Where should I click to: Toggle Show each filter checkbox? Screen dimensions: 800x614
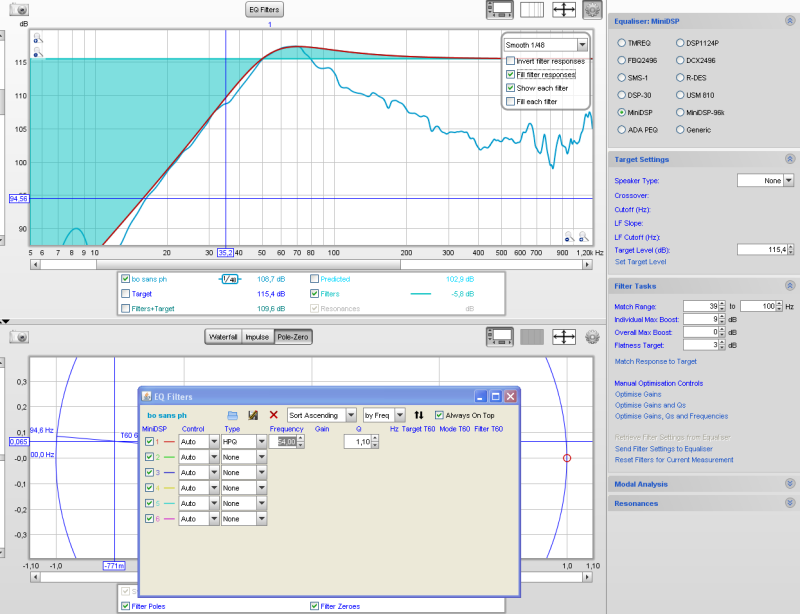point(510,88)
